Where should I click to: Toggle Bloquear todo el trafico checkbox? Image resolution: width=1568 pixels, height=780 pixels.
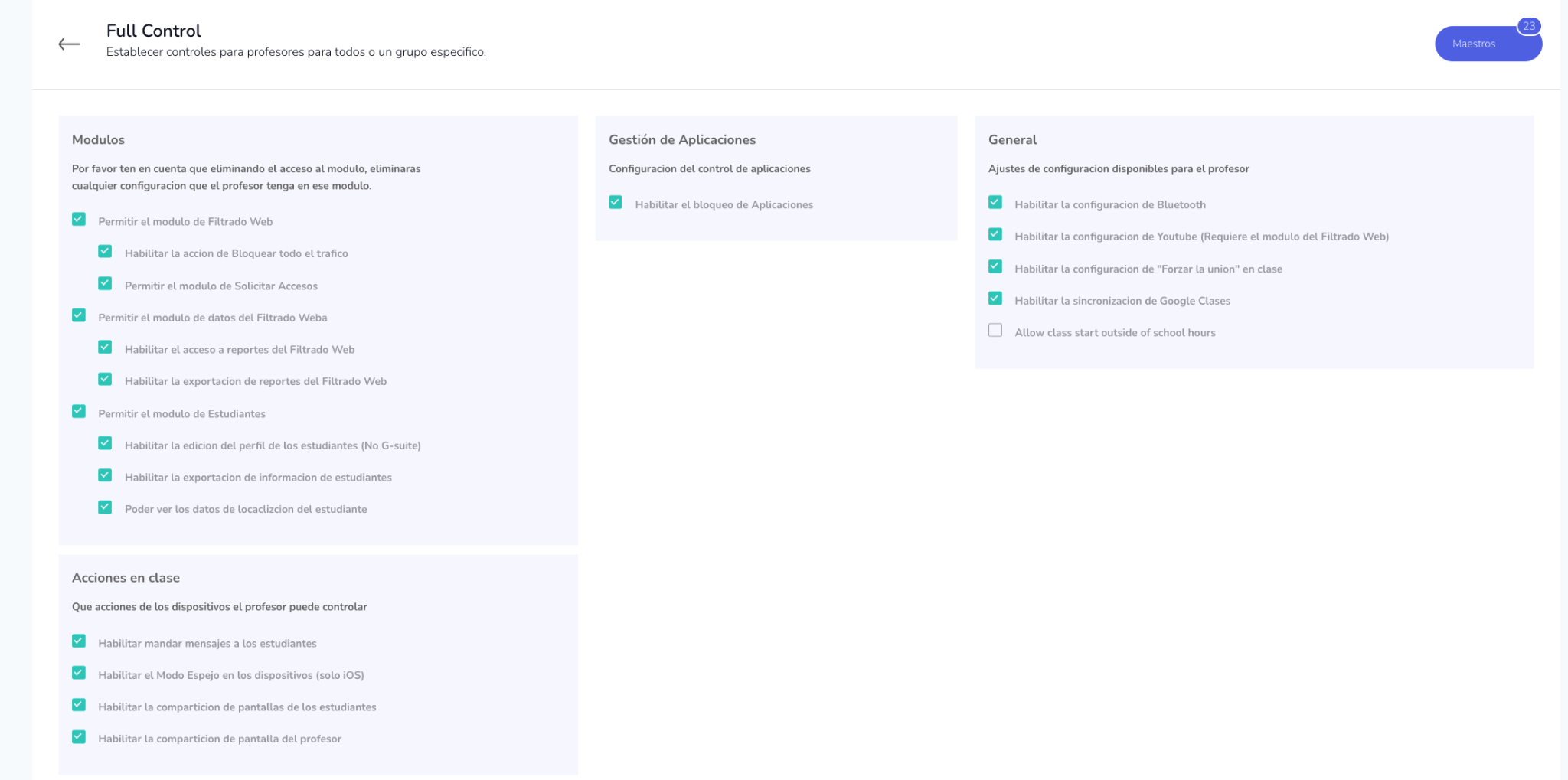[105, 252]
